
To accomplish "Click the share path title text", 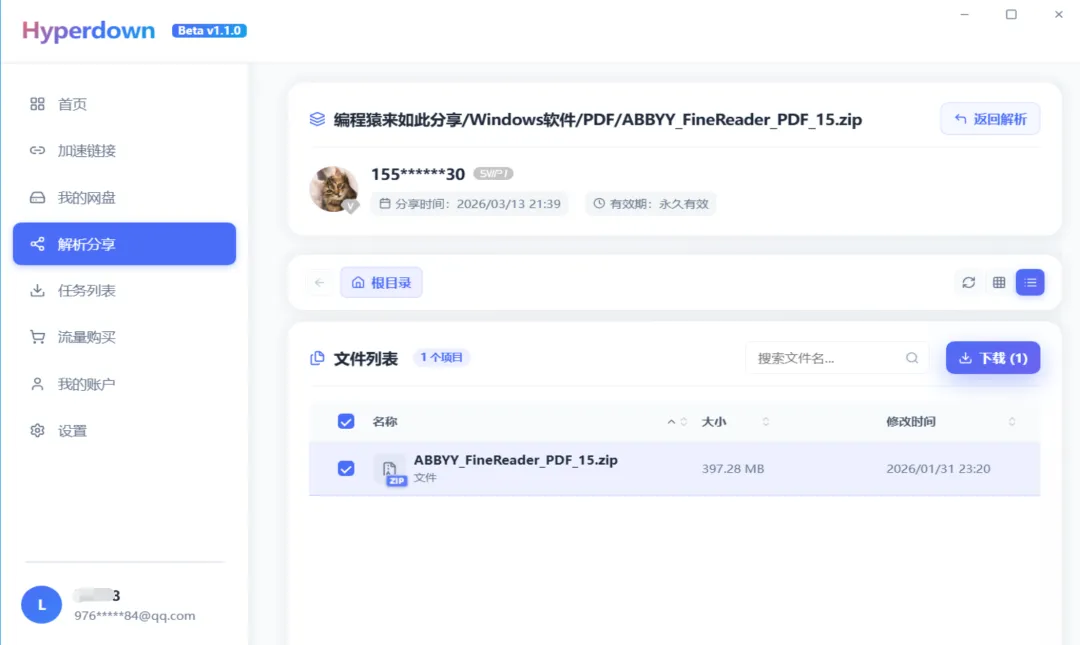I will [598, 119].
